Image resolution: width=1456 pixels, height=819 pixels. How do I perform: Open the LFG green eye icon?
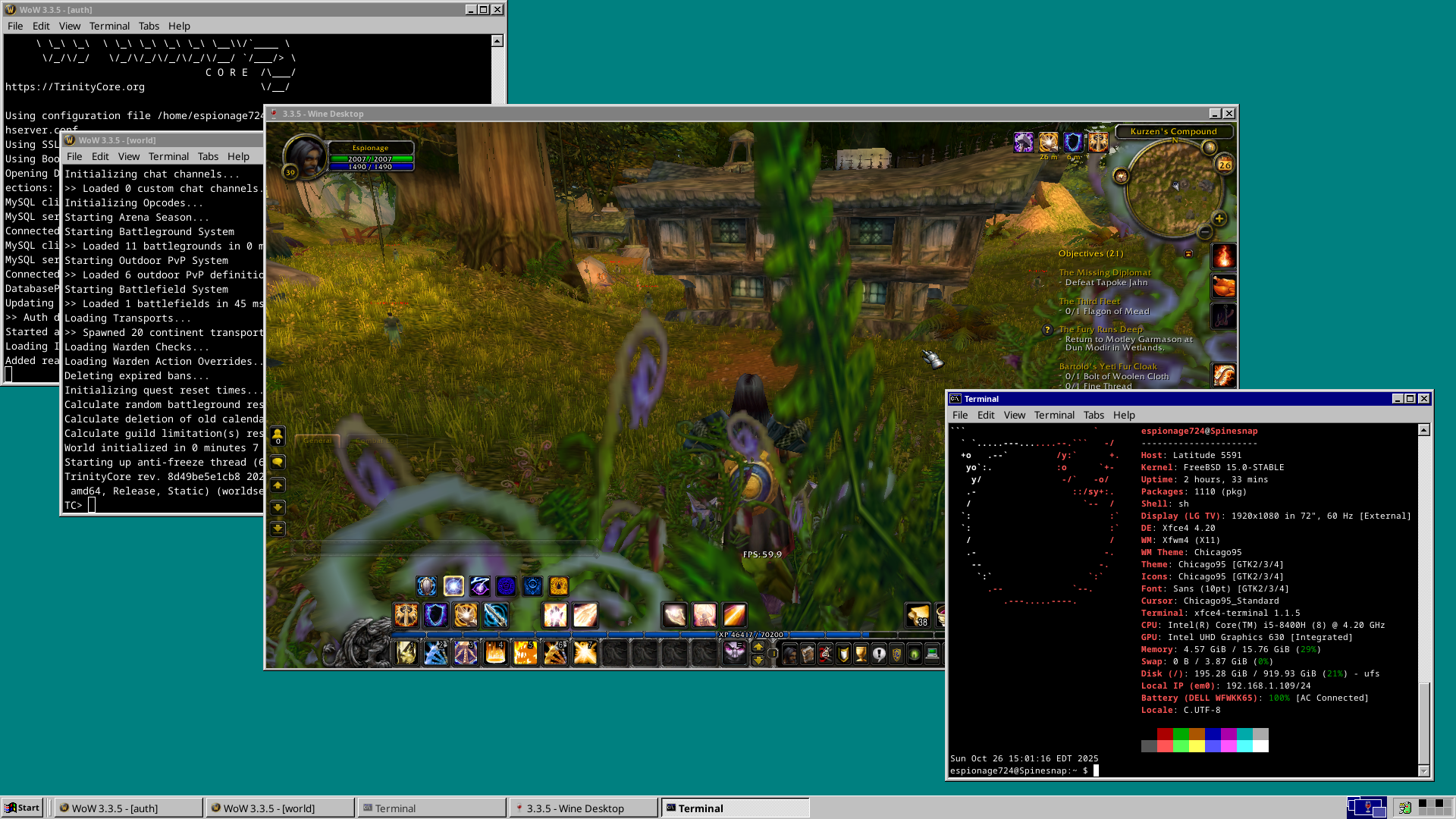(x=913, y=654)
